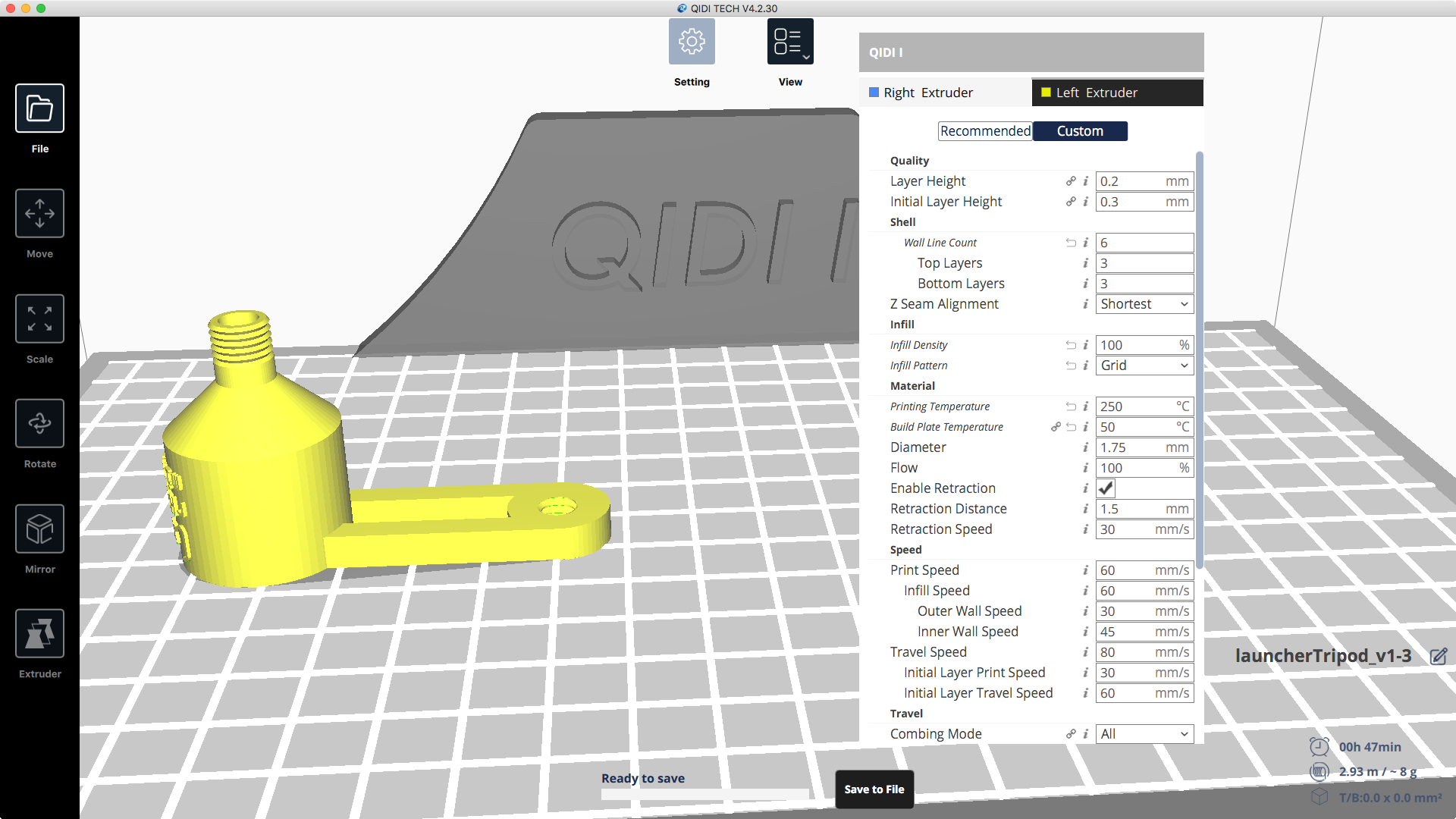Open the Infill Pattern dropdown
Viewport: 1456px width, 819px height.
(1144, 366)
